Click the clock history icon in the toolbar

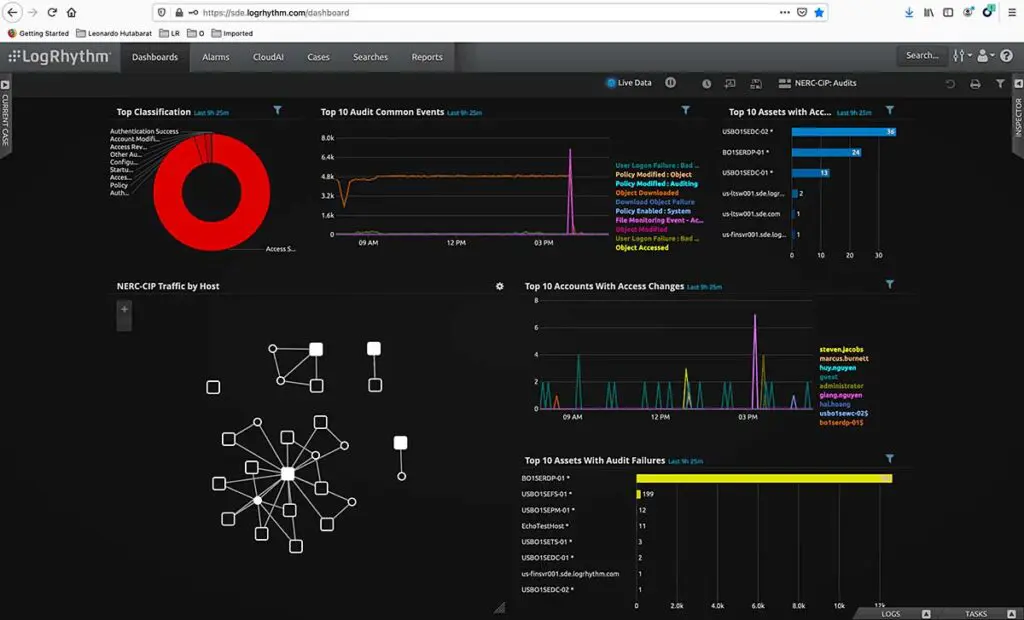click(x=705, y=83)
